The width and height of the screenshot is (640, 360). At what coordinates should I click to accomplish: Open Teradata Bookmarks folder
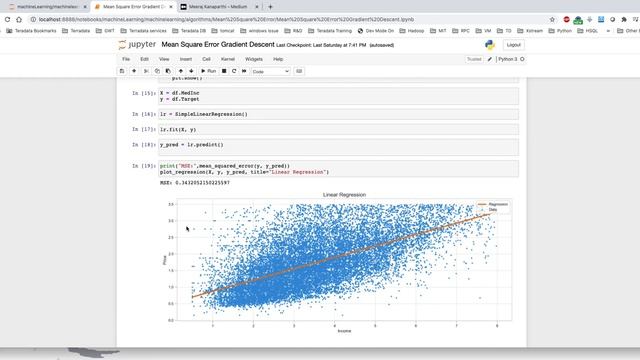point(31,31)
